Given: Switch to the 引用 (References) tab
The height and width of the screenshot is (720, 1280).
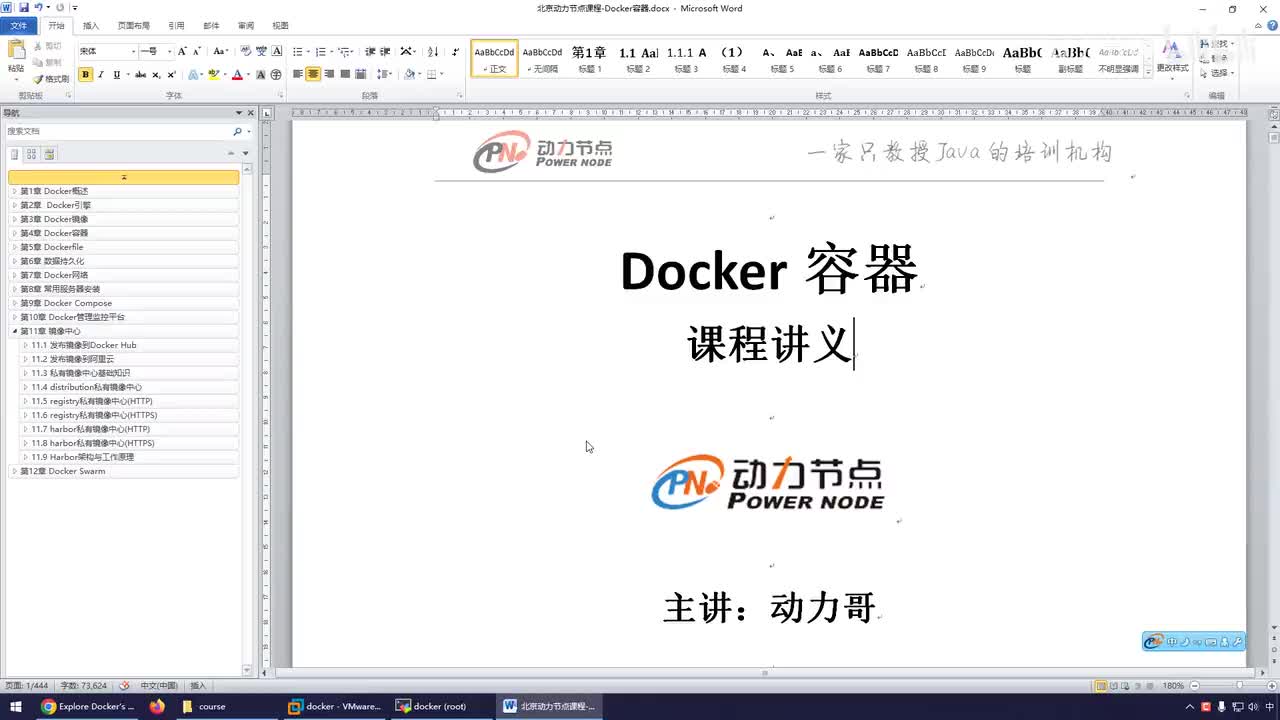Looking at the screenshot, I should pos(176,26).
